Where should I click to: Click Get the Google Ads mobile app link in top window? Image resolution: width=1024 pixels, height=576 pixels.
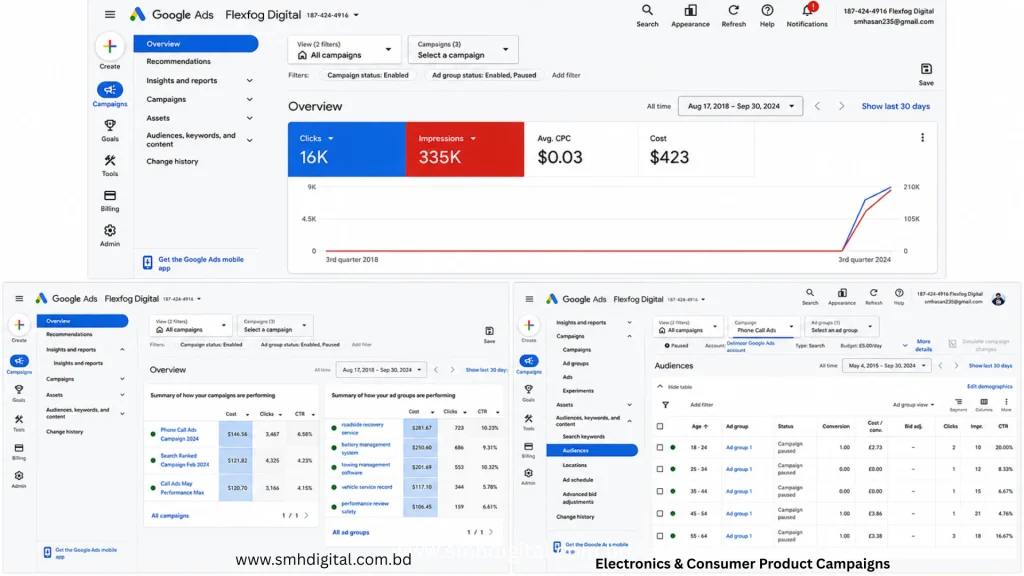[x=201, y=263]
